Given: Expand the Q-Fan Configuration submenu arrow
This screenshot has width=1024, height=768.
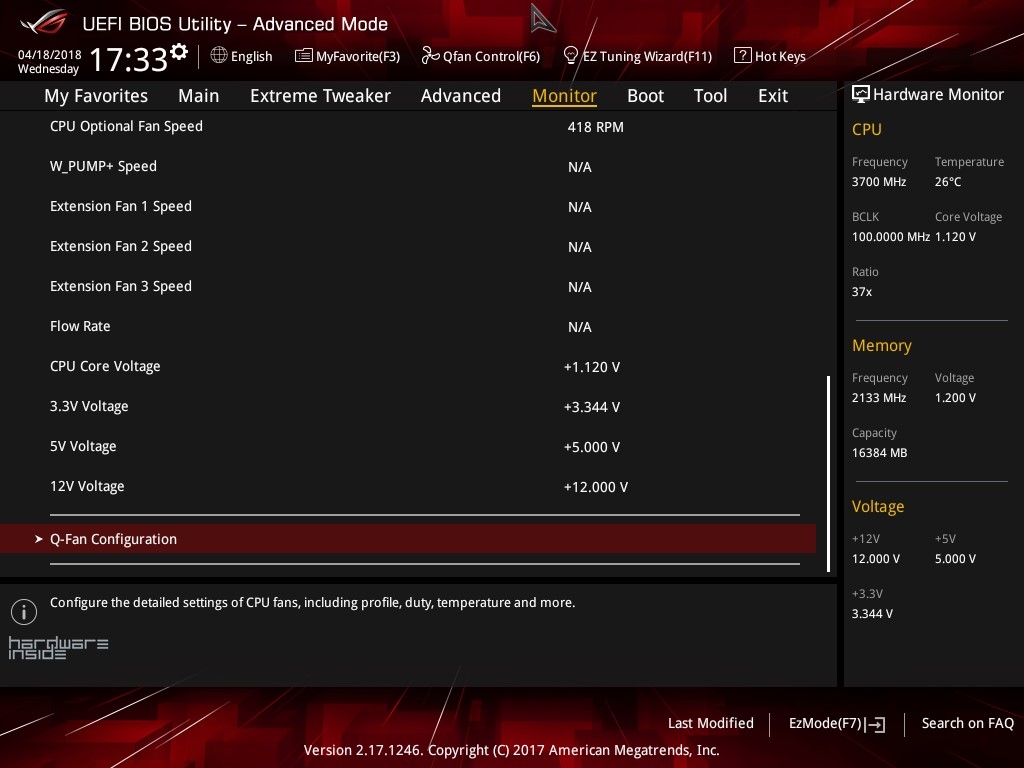Looking at the screenshot, I should coord(39,539).
